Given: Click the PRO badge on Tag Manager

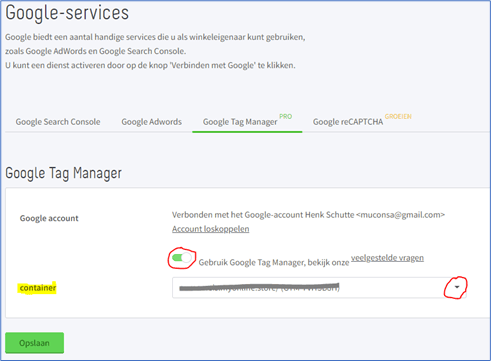Looking at the screenshot, I should [x=286, y=116].
